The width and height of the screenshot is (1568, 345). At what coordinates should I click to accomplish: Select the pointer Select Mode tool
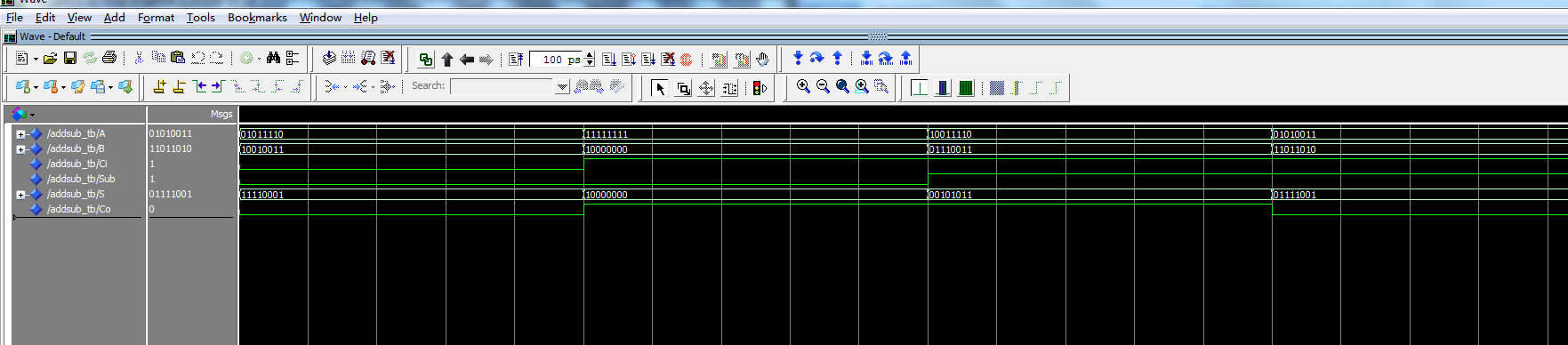[660, 88]
